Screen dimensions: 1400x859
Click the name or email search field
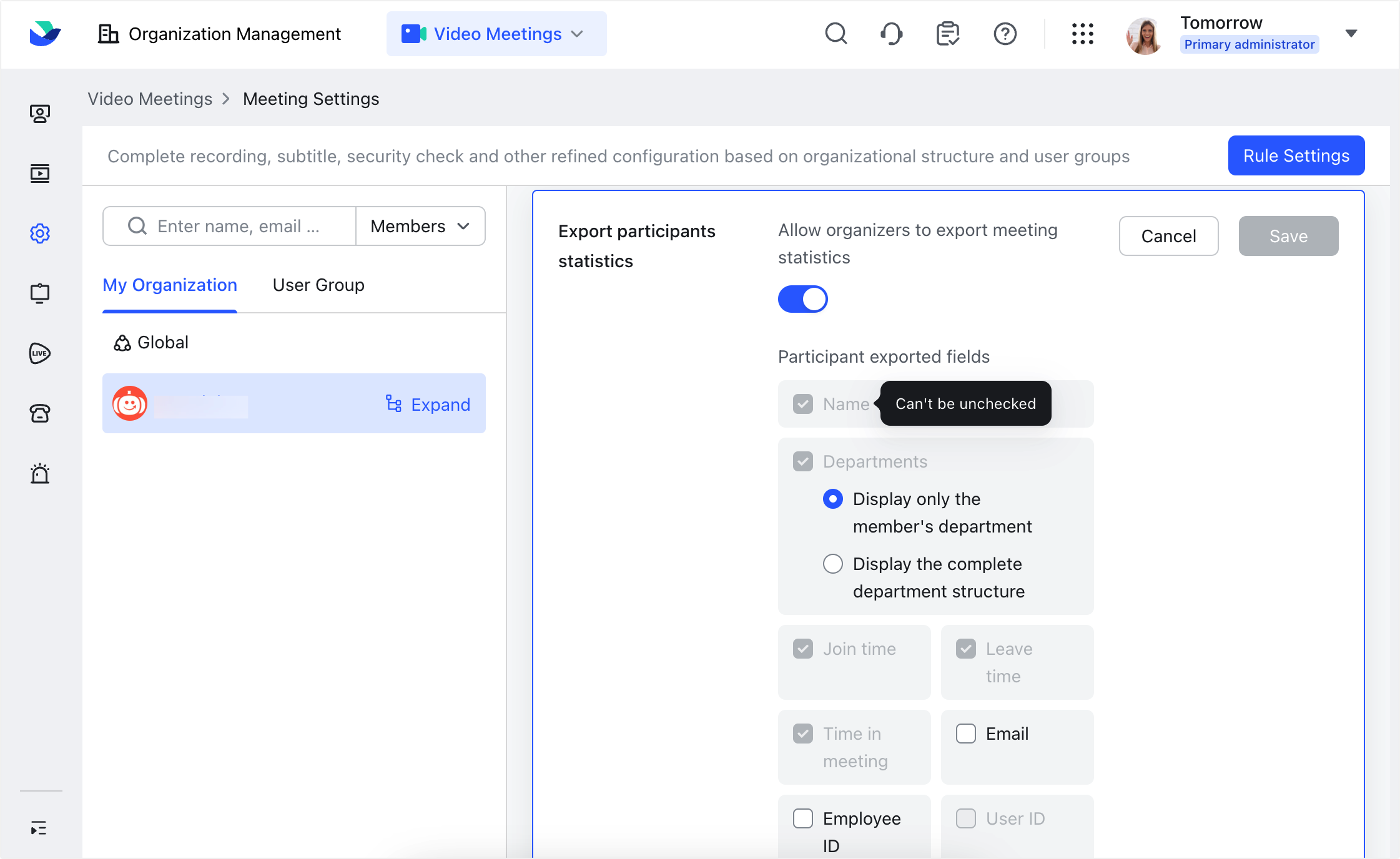click(237, 226)
